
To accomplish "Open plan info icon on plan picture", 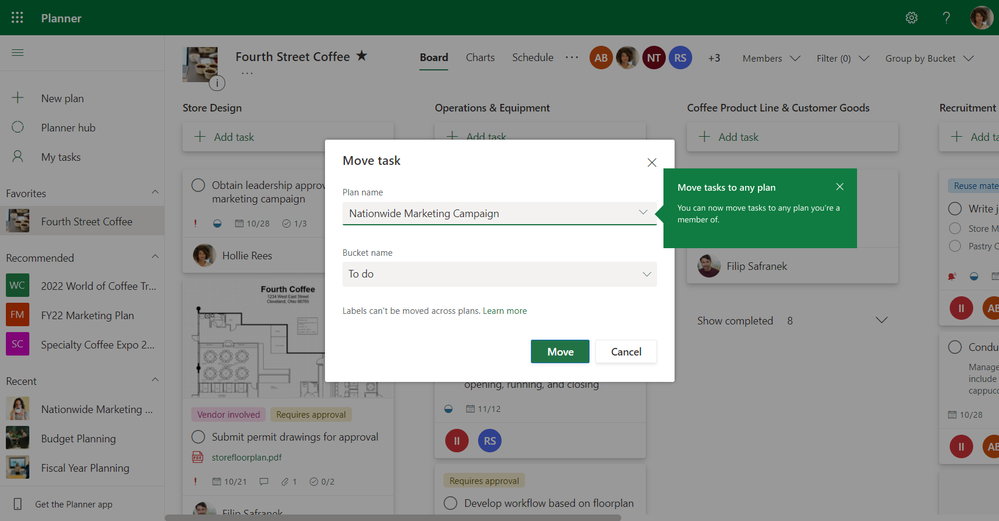I will pyautogui.click(x=217, y=83).
